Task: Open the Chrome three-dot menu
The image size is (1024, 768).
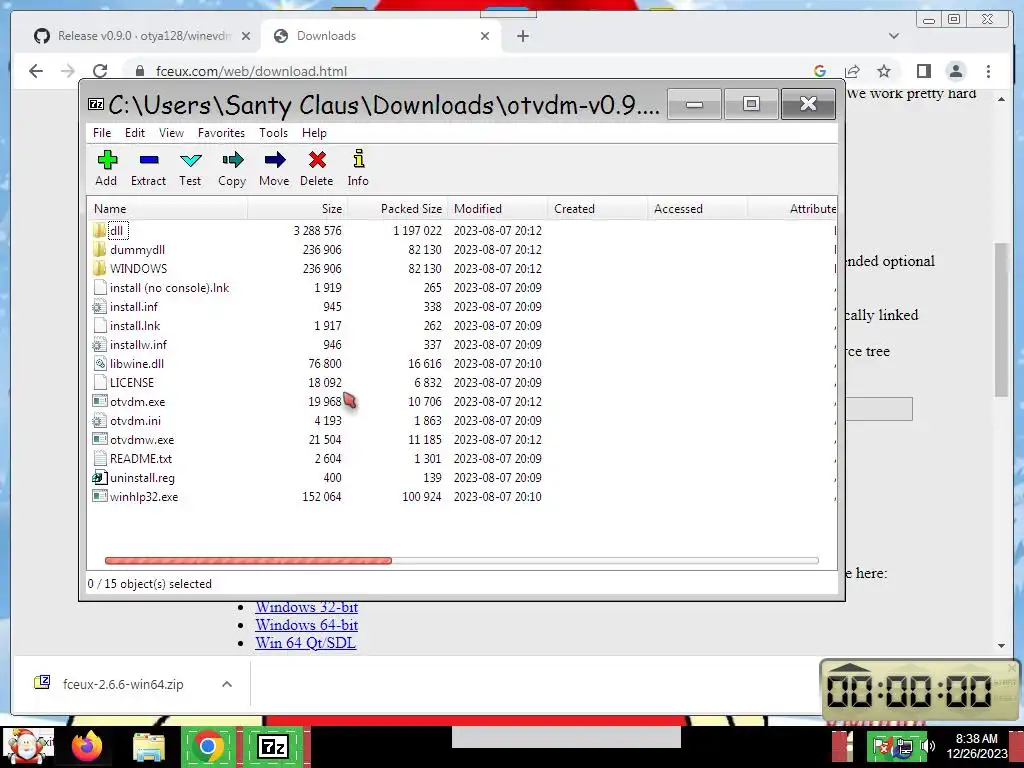Action: tap(988, 71)
